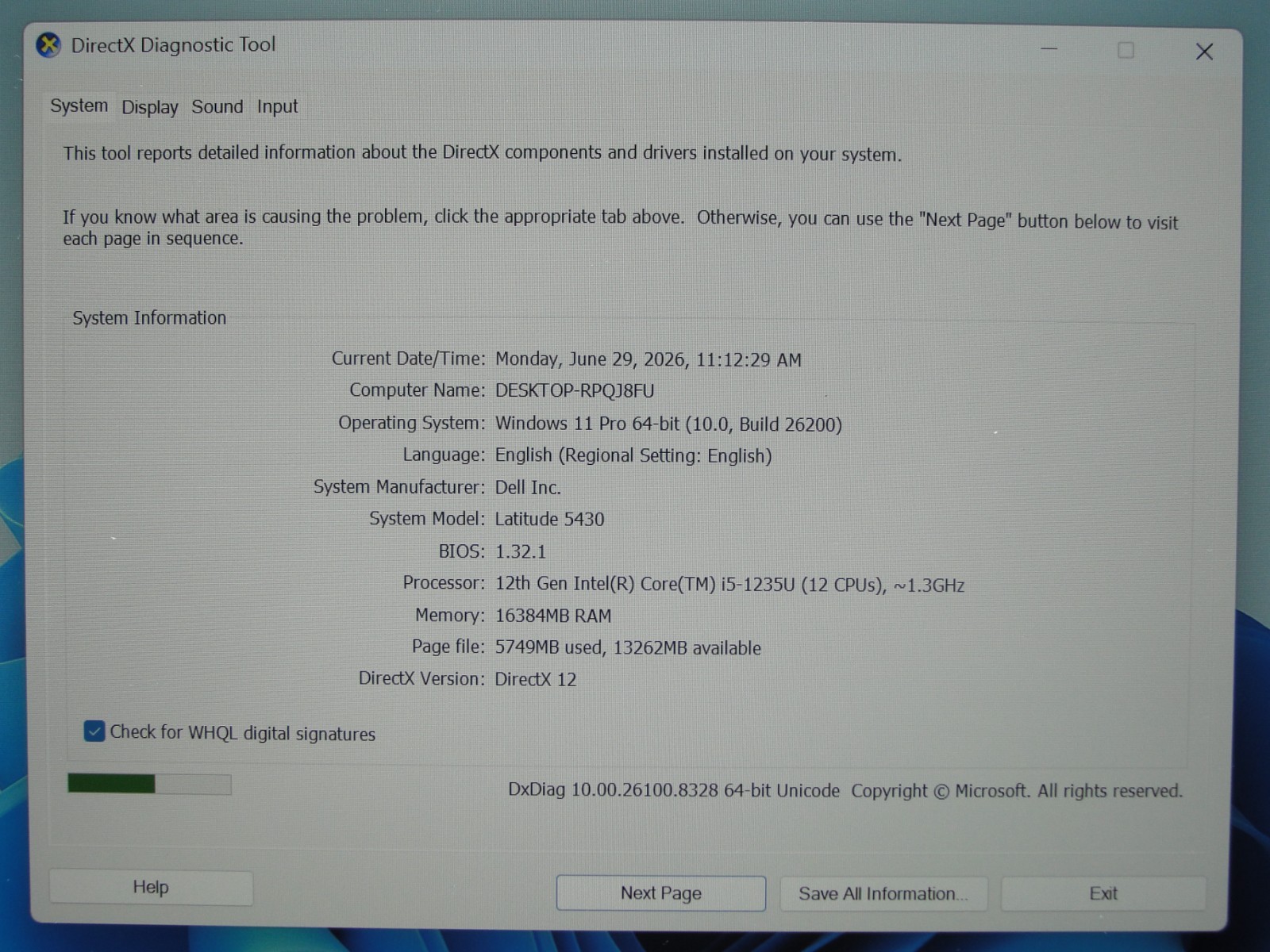Open the Help button
This screenshot has width=1270, height=952.
pos(151,887)
